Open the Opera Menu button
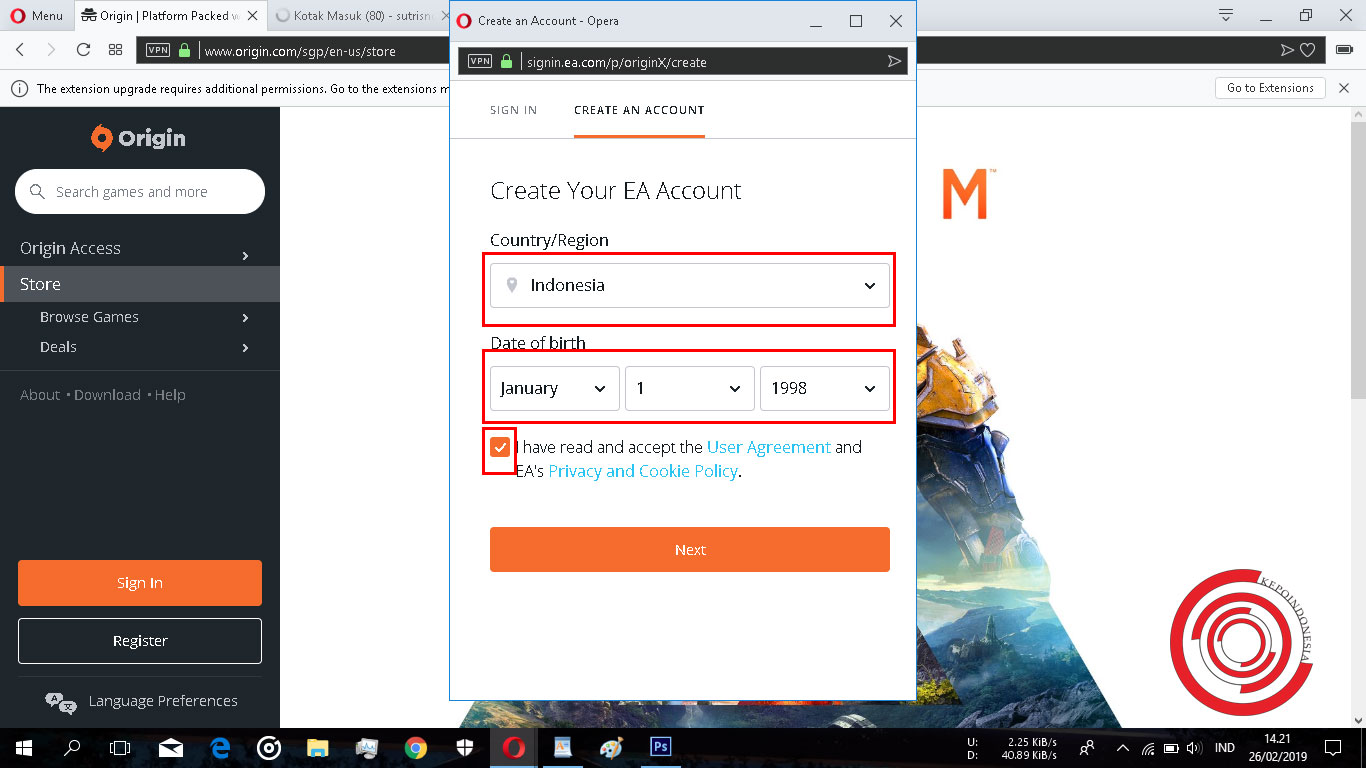1366x768 pixels. tap(37, 15)
